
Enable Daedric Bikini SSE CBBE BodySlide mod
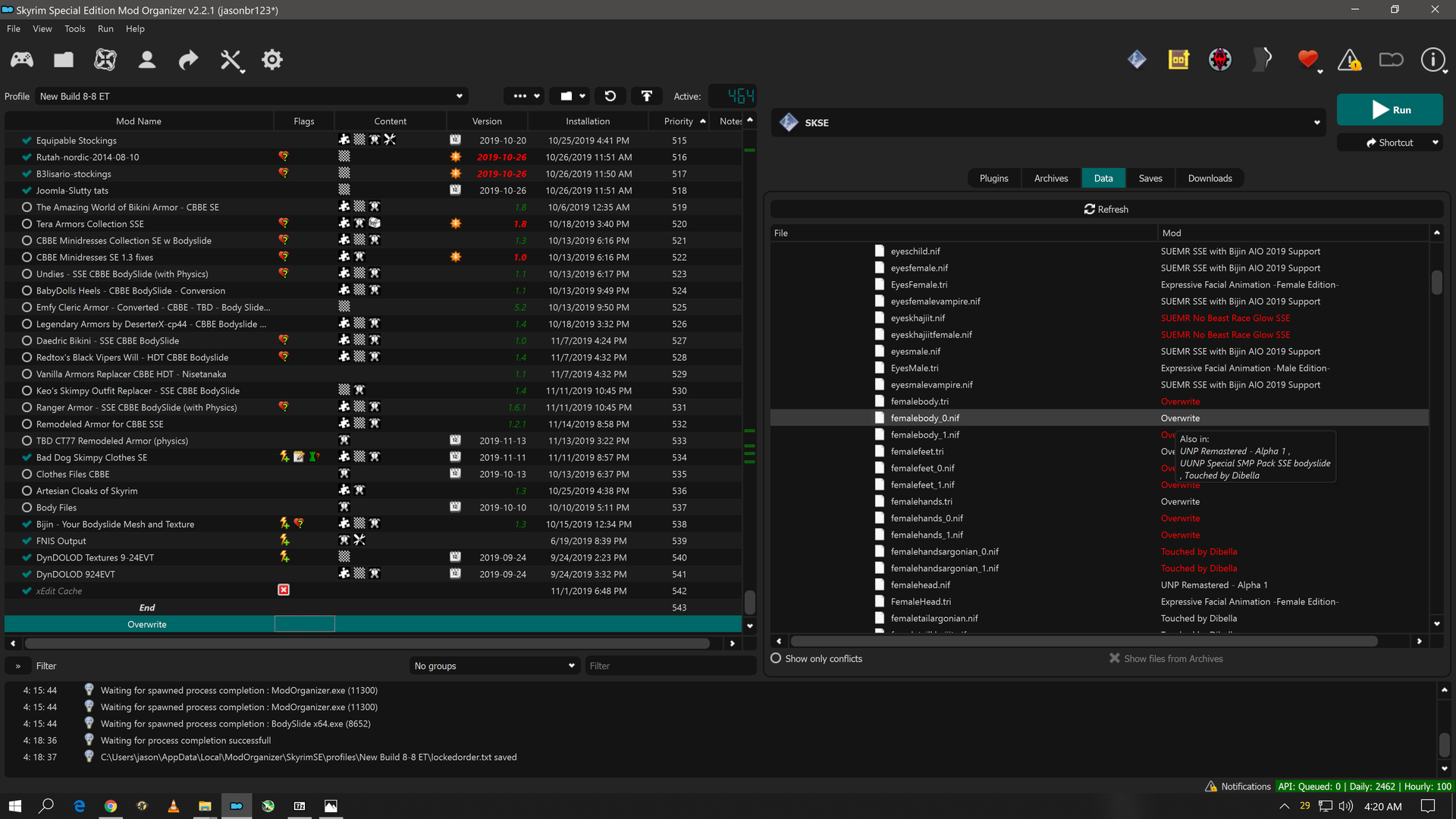click(x=27, y=340)
